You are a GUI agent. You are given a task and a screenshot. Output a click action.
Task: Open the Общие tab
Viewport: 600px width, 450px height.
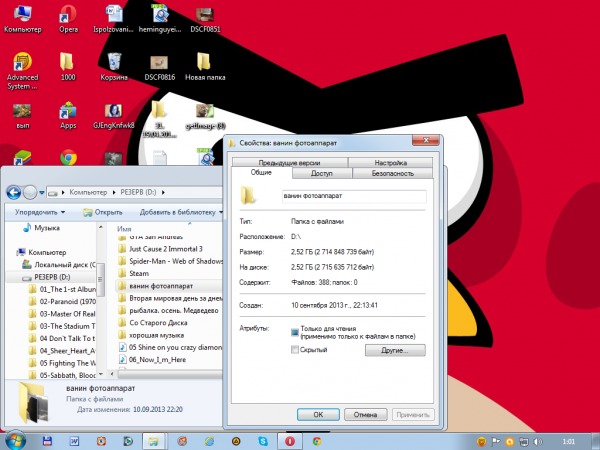[261, 173]
